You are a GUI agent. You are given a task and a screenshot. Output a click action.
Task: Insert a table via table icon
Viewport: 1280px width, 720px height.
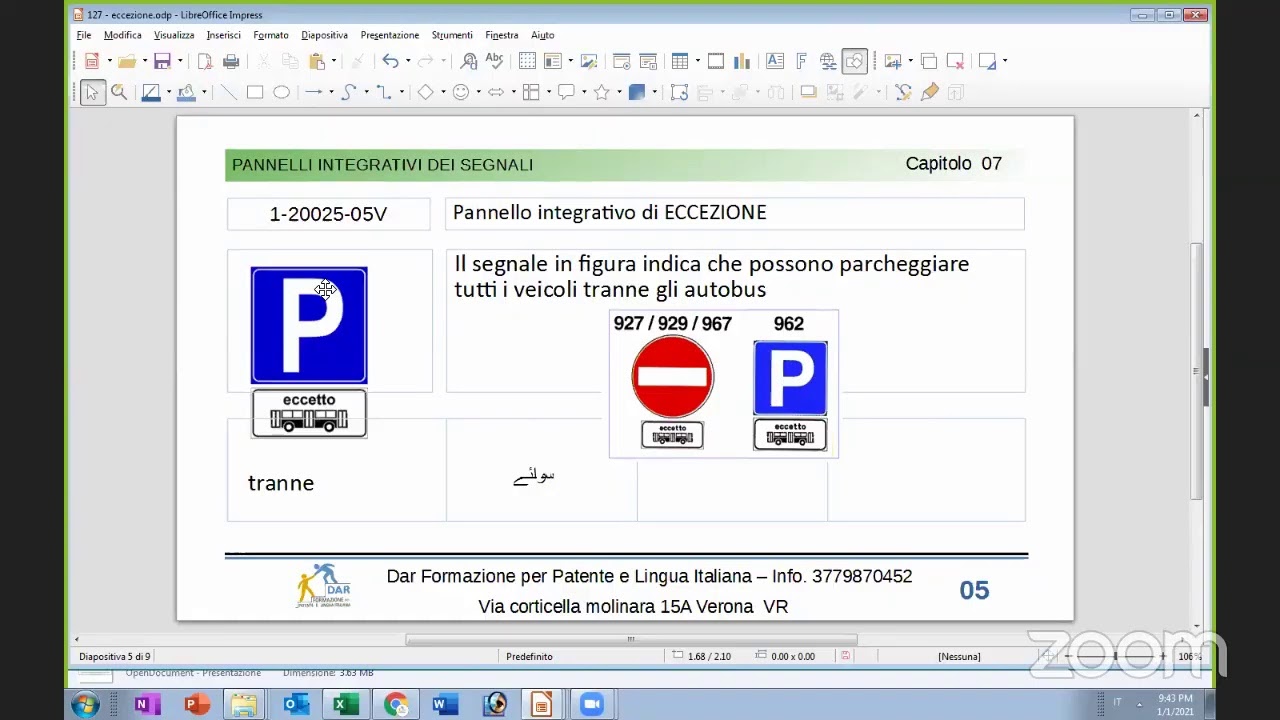click(x=680, y=61)
